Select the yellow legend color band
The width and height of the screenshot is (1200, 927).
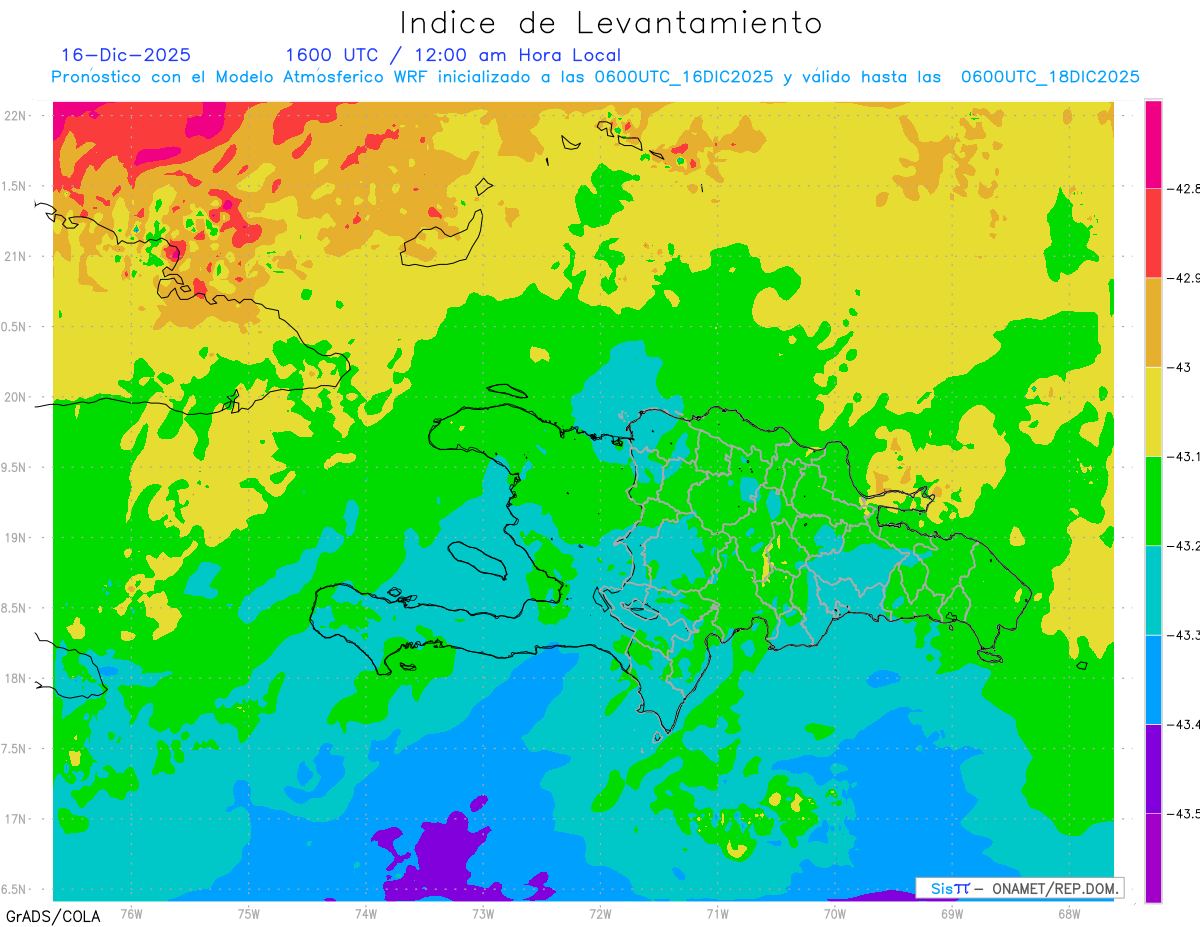(1153, 411)
